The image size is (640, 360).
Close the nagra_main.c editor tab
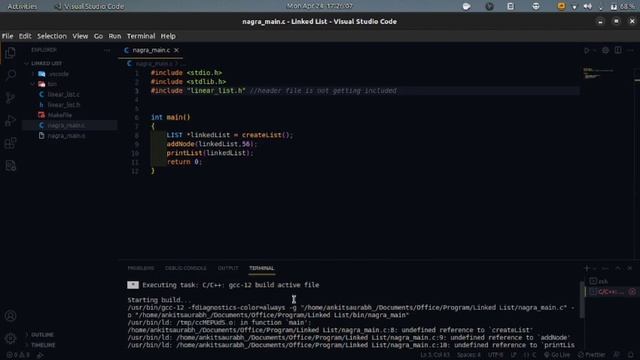pyautogui.click(x=176, y=50)
